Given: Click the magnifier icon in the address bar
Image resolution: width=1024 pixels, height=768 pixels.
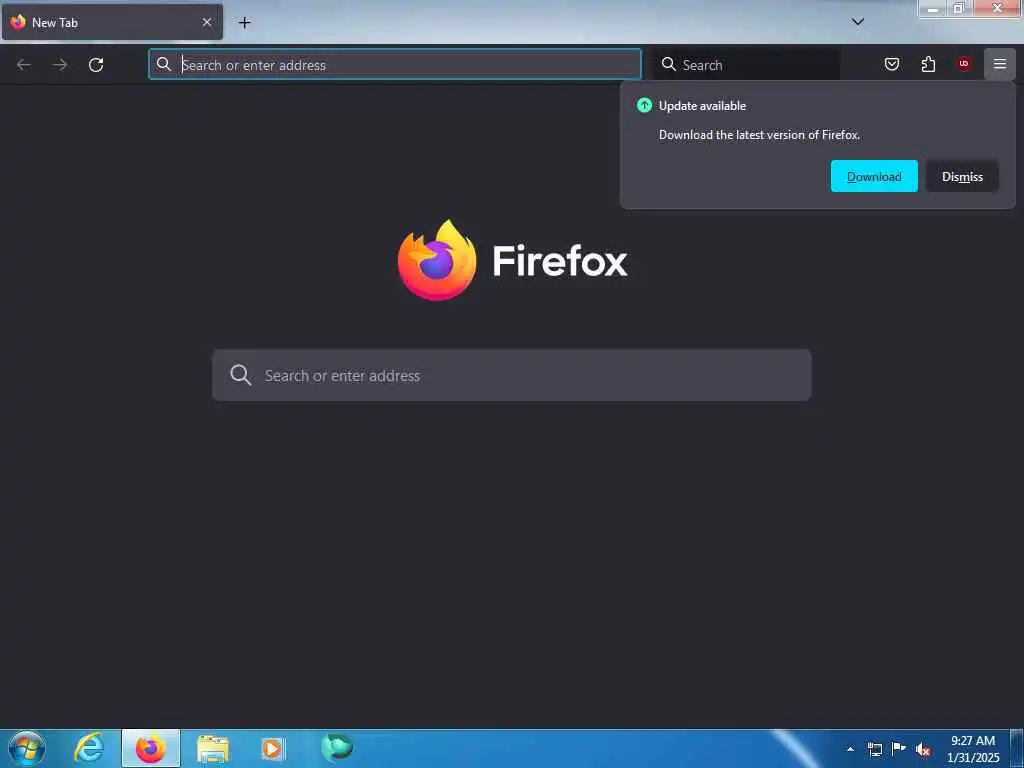Looking at the screenshot, I should tap(164, 64).
